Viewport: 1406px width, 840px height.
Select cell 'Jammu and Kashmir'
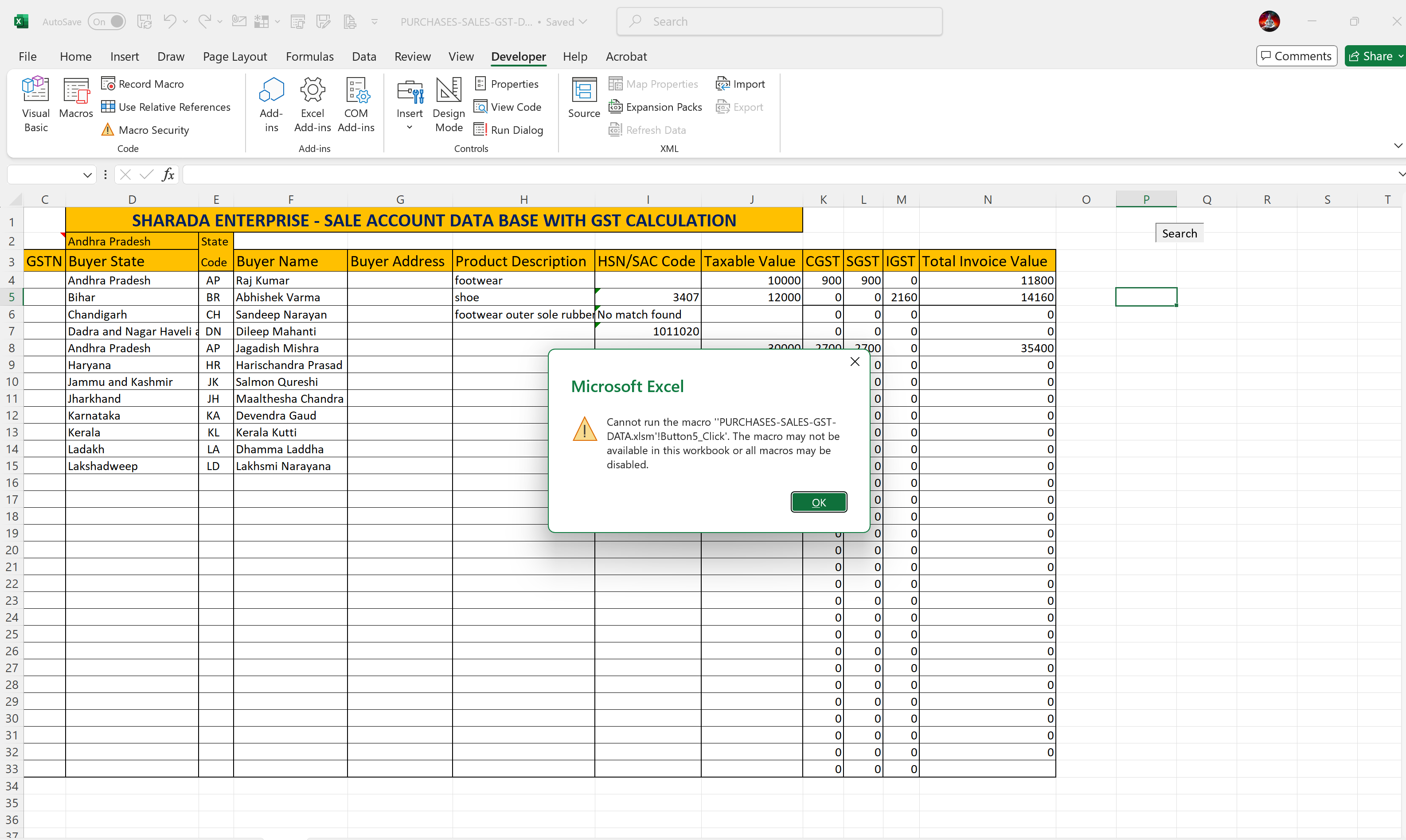(132, 381)
